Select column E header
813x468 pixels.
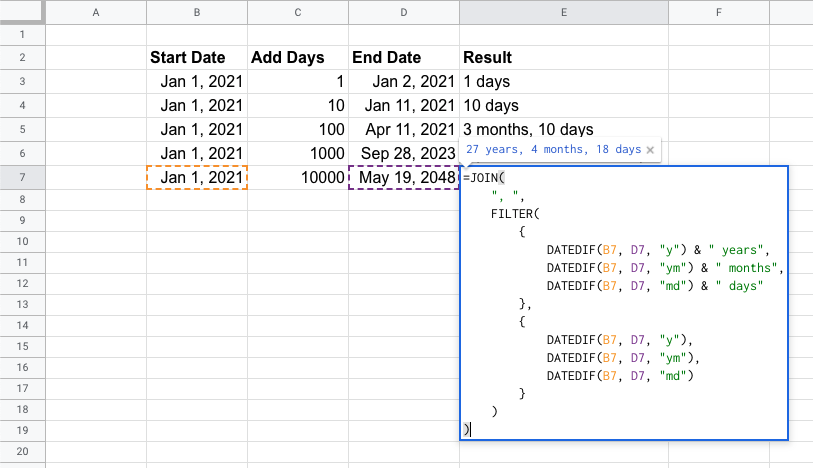(564, 12)
